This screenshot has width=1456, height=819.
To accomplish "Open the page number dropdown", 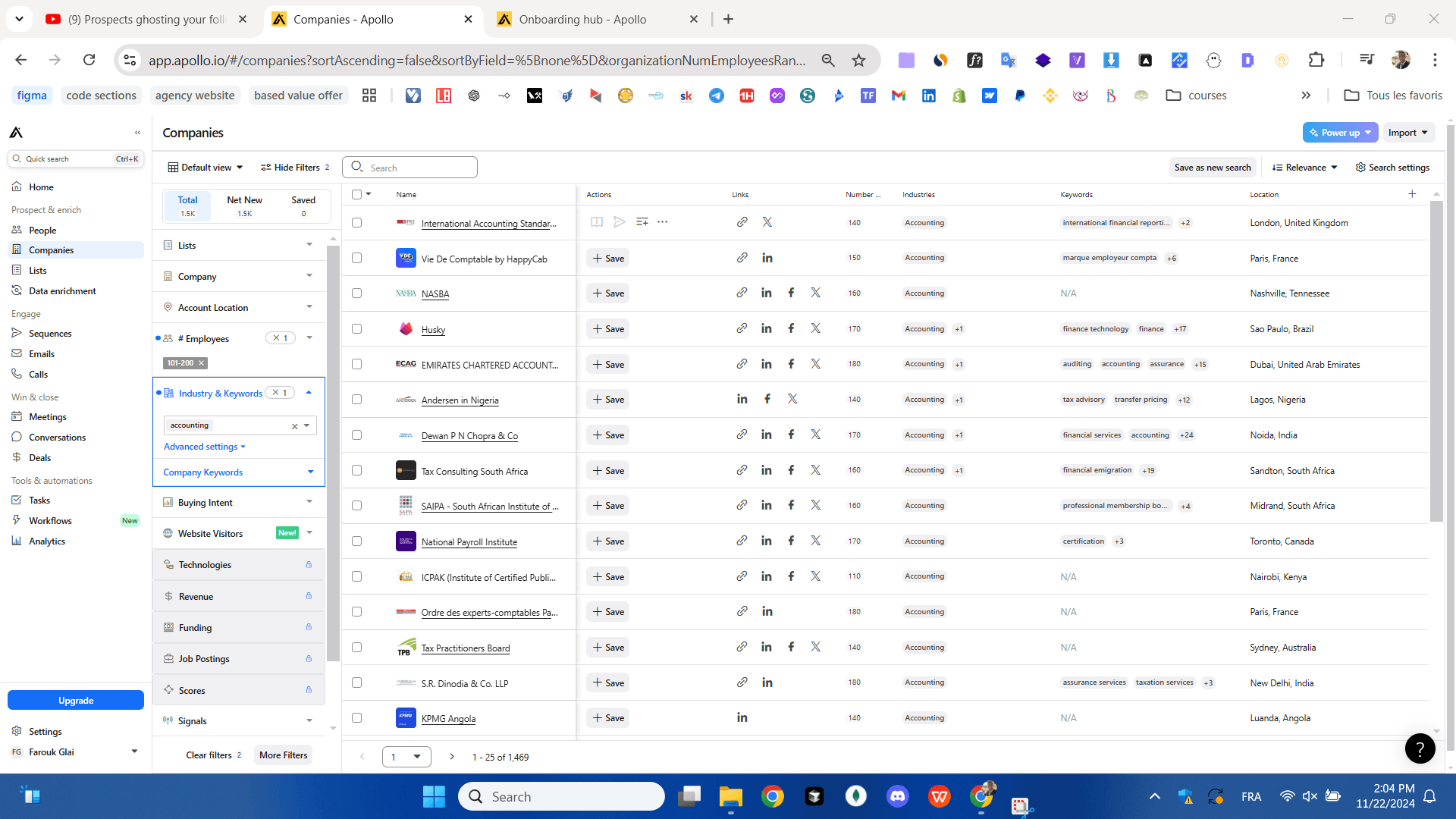I will coord(406,757).
